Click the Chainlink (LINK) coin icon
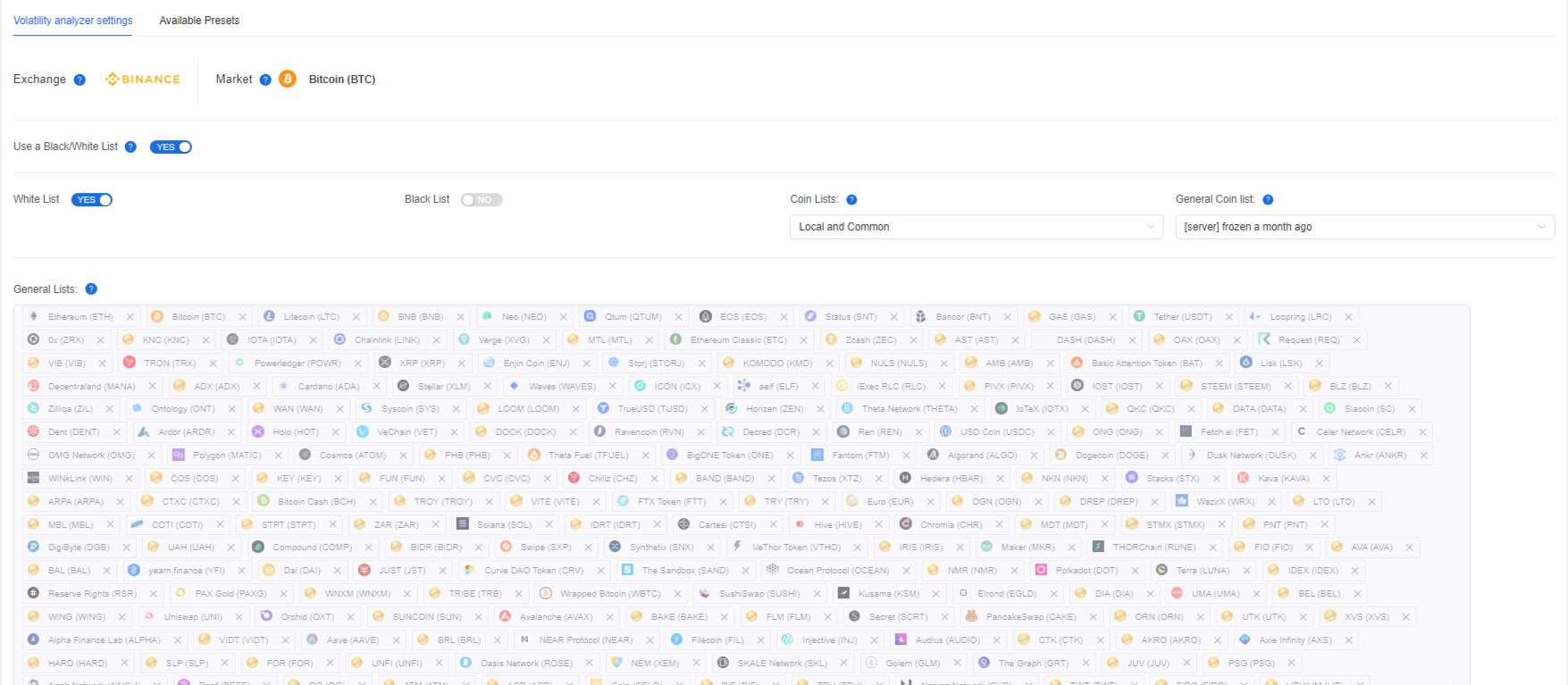Screen dimensions: 1568x685 pyautogui.click(x=340, y=339)
